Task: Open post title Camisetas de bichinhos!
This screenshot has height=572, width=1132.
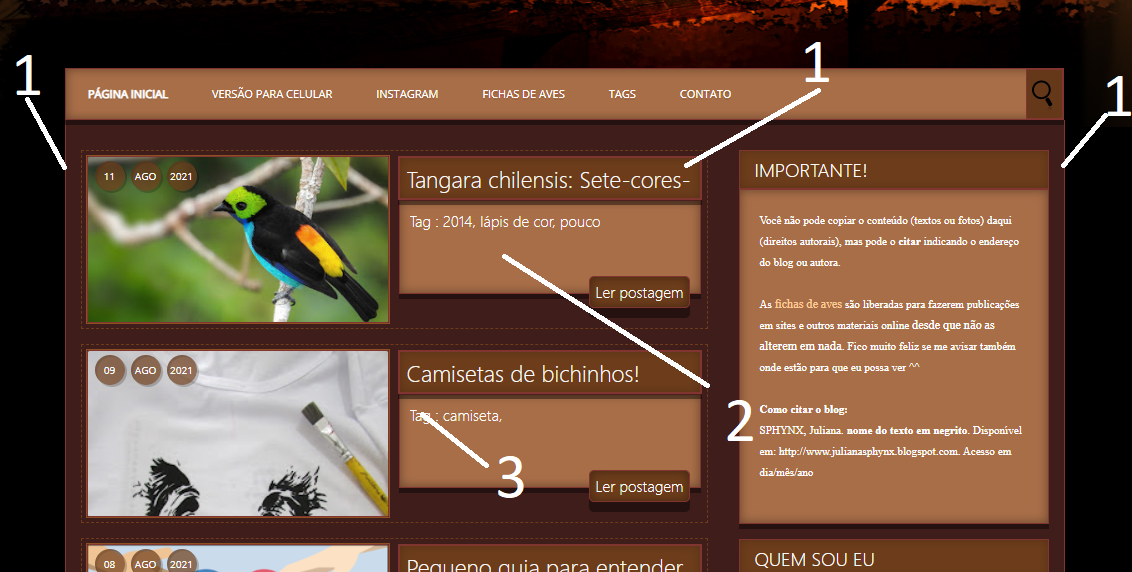Action: pos(523,374)
